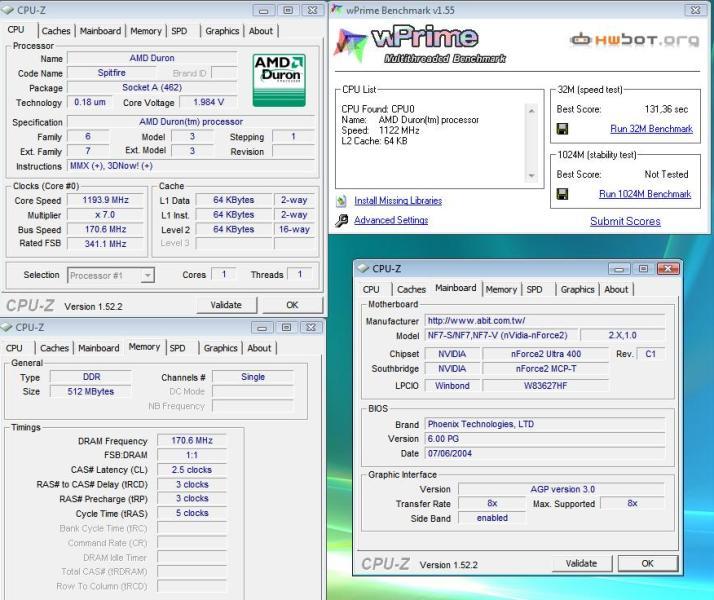The width and height of the screenshot is (714, 600).
Task: Click the Level 2 cache size 64 KBytes
Action: (234, 229)
